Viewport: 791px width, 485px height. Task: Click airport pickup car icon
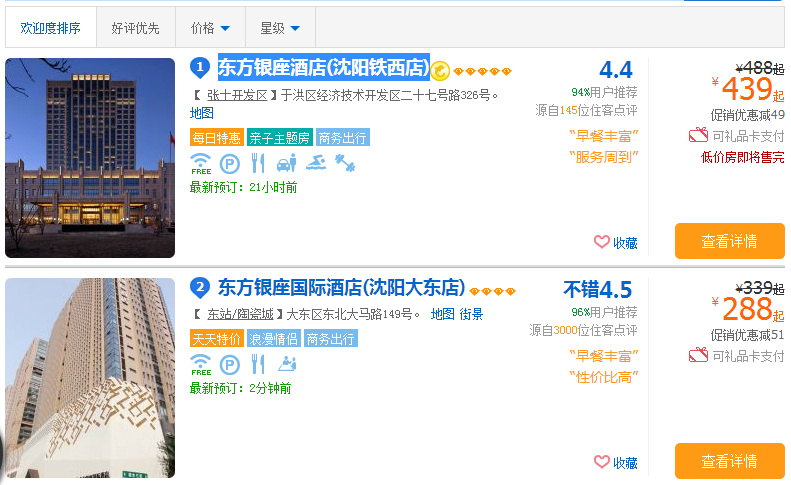[x=287, y=164]
